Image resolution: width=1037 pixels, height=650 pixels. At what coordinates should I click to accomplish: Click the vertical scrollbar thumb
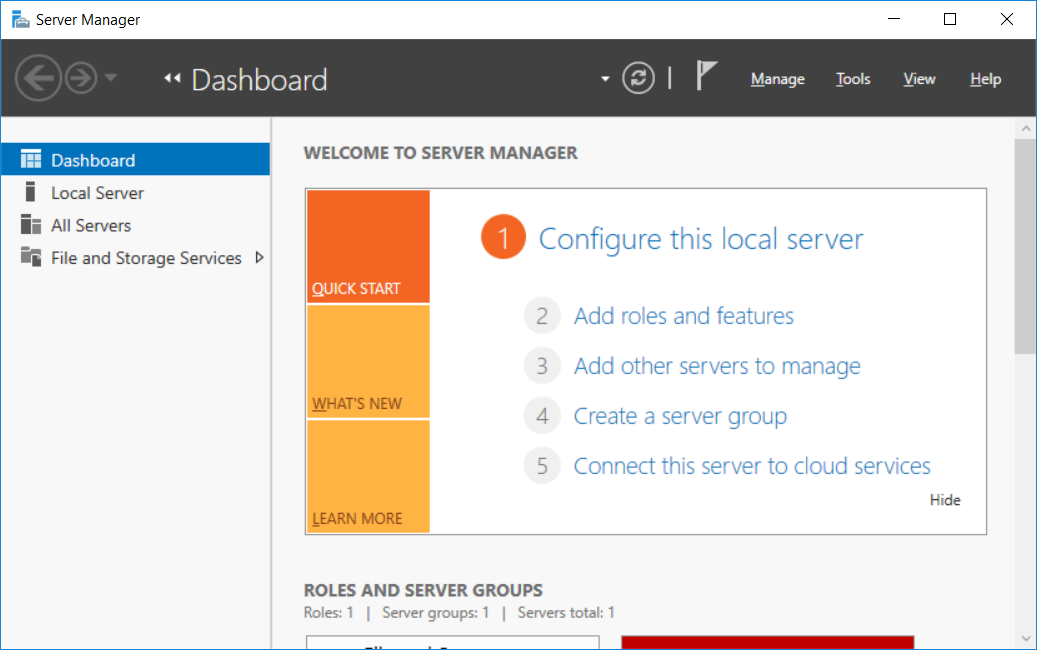pos(1026,247)
